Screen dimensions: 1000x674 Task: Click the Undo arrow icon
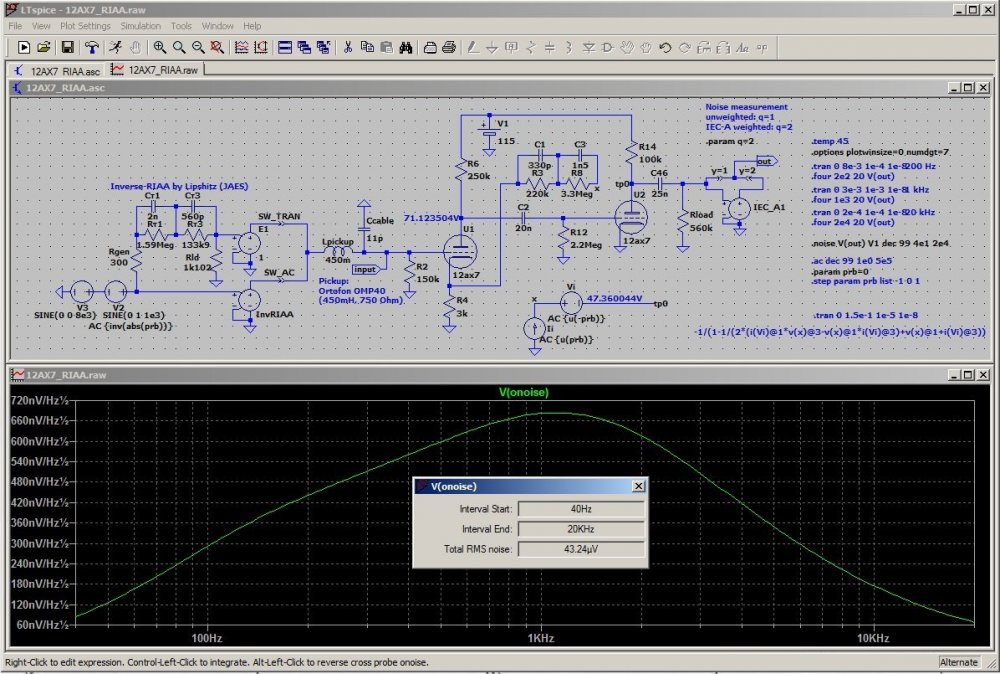pos(666,47)
